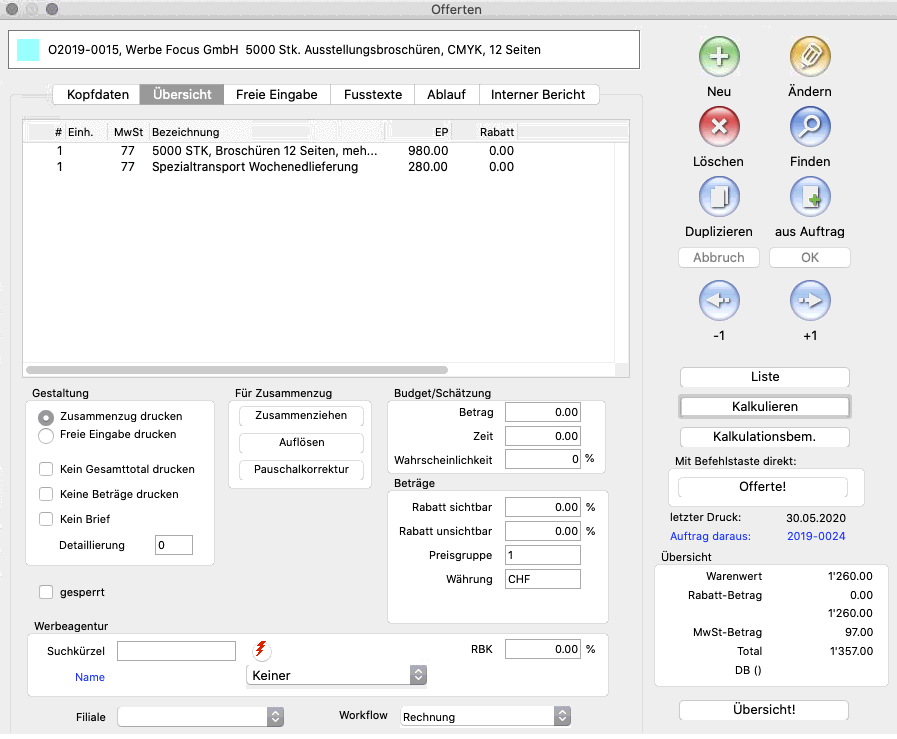The height and width of the screenshot is (739, 897).
Task: Expand the Filiale dropdown
Action: [x=201, y=717]
